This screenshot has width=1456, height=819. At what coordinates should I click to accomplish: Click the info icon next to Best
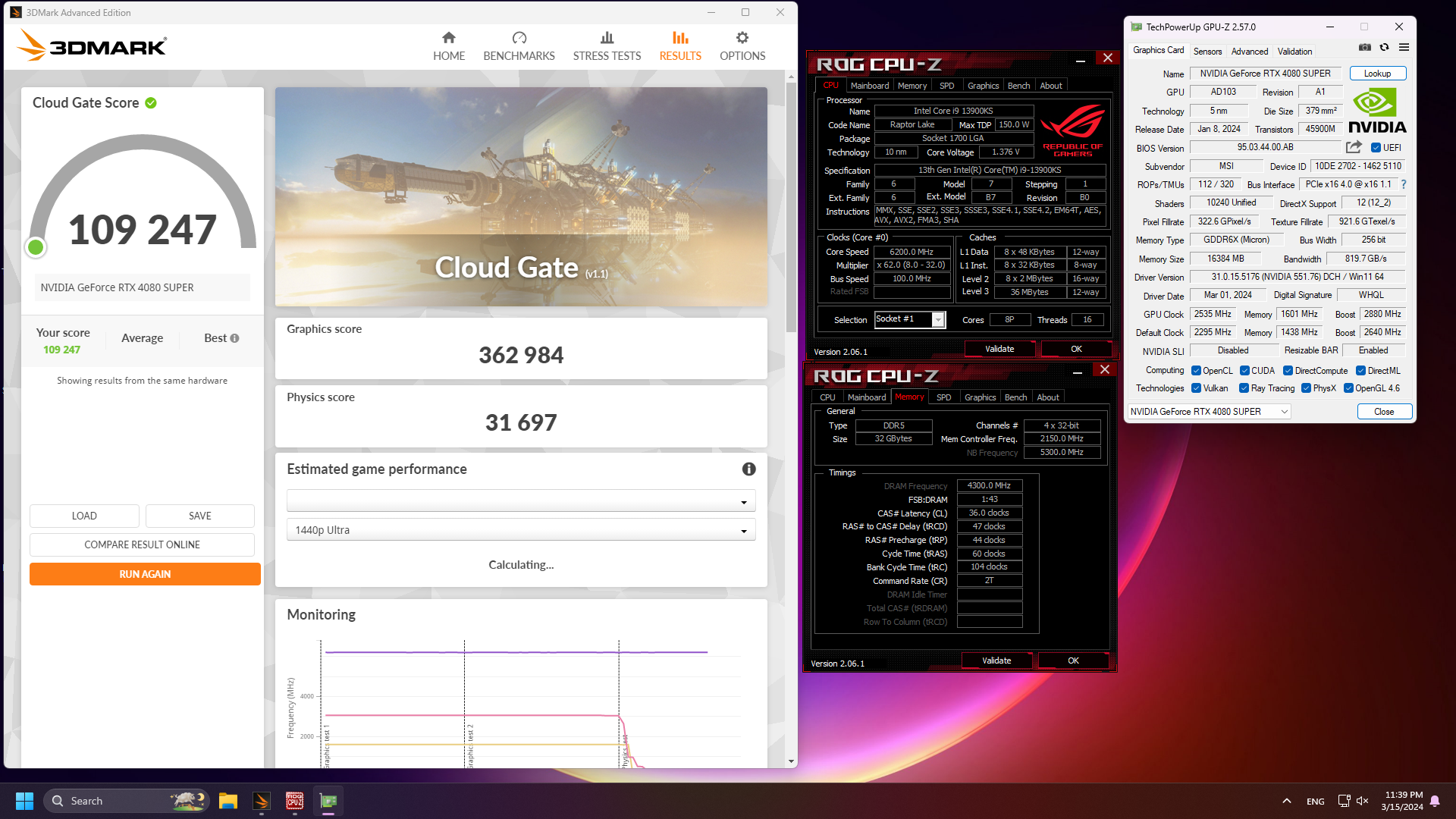tap(234, 338)
